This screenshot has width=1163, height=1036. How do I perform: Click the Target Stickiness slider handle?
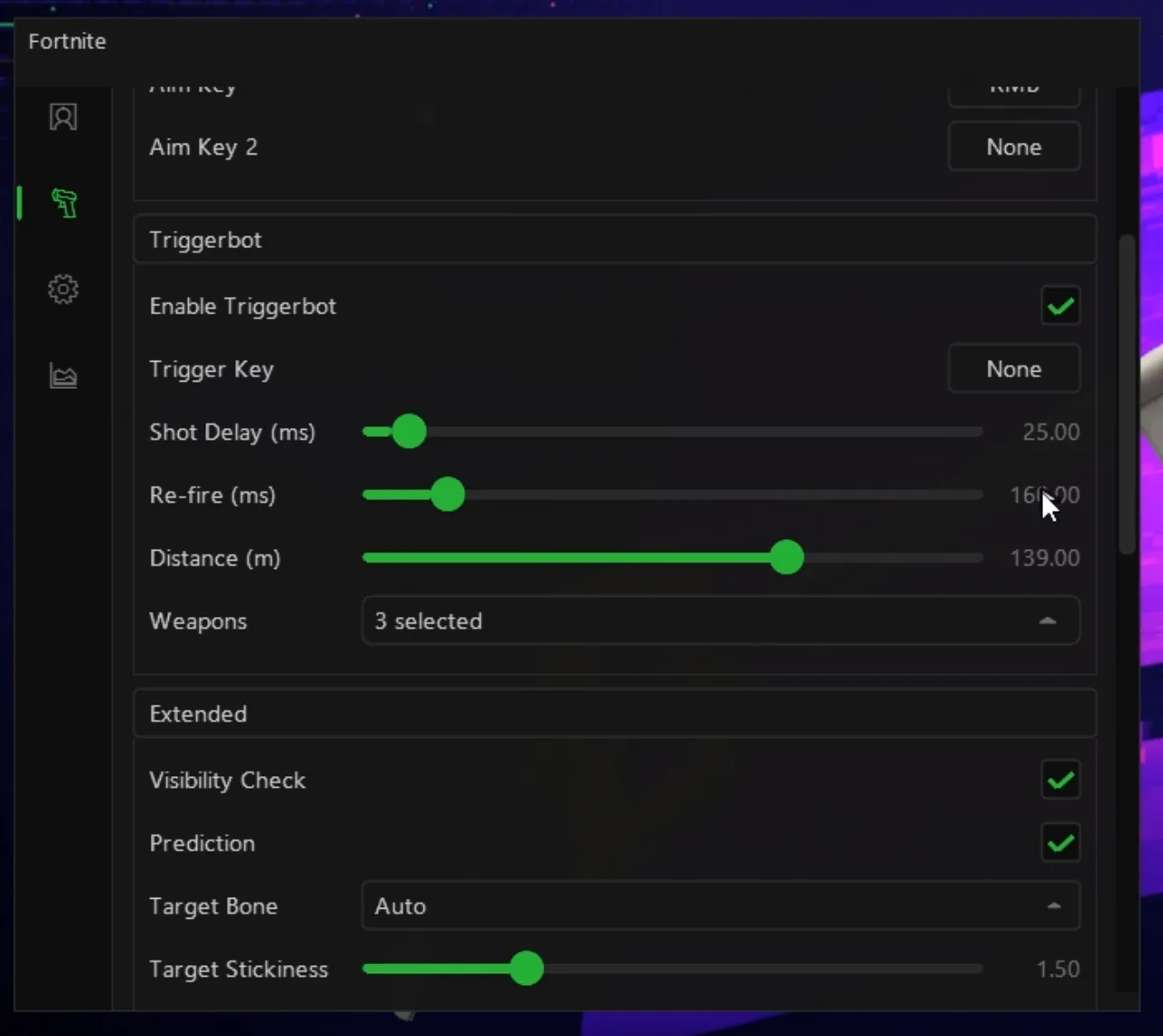[526, 969]
